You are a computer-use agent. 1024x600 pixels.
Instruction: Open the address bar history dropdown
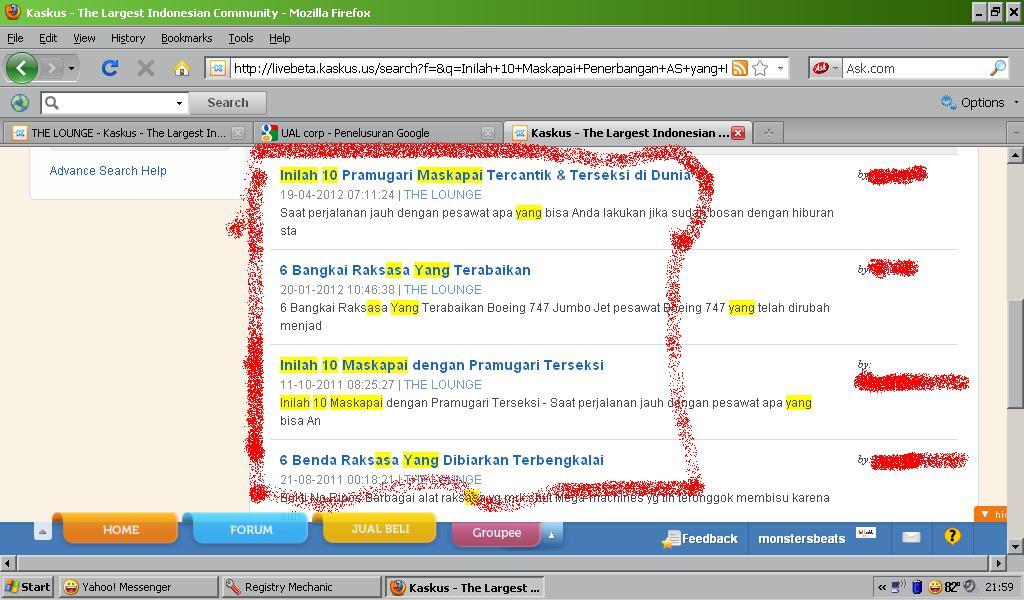pos(780,68)
